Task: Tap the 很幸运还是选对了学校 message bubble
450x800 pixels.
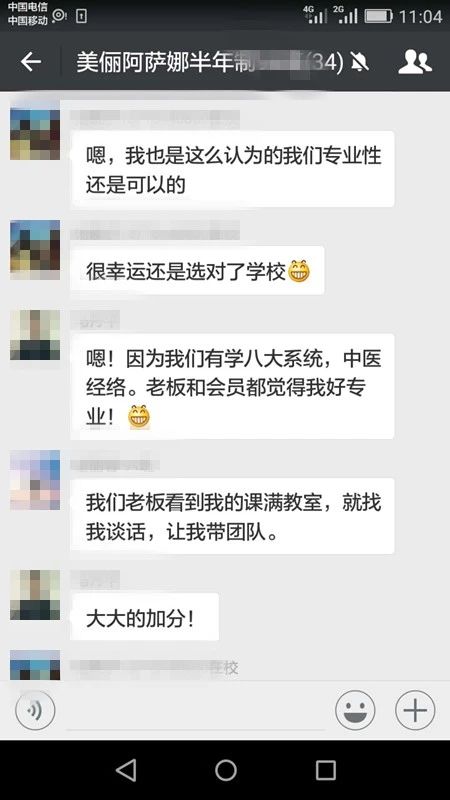Action: (197, 270)
